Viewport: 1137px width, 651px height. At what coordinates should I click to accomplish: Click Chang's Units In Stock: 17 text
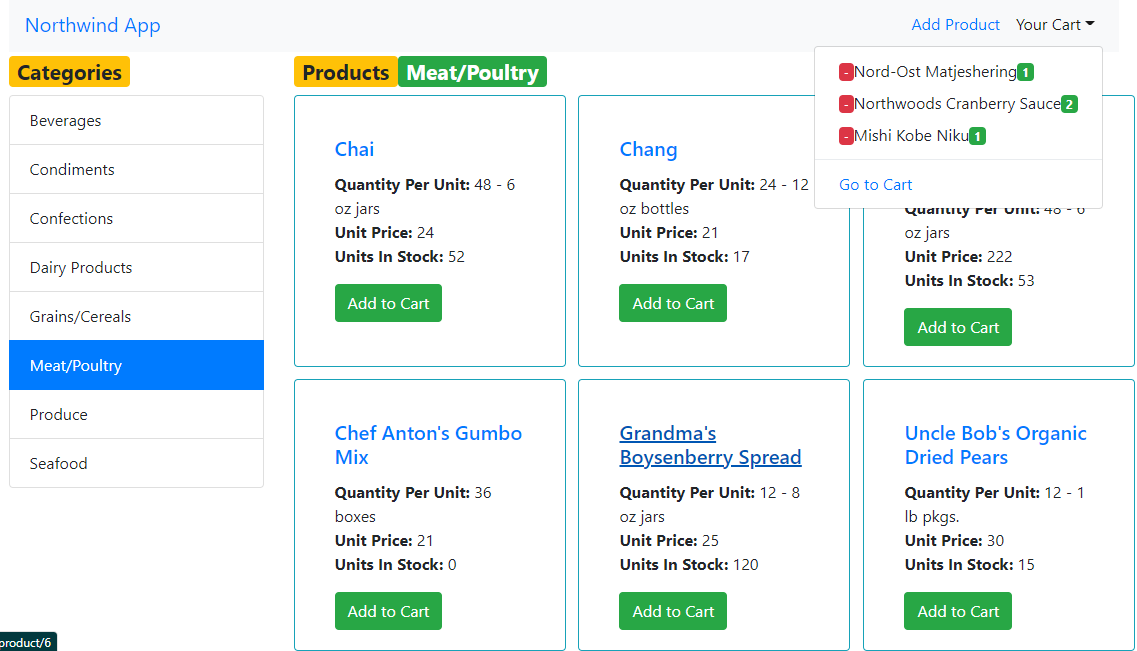[685, 257]
